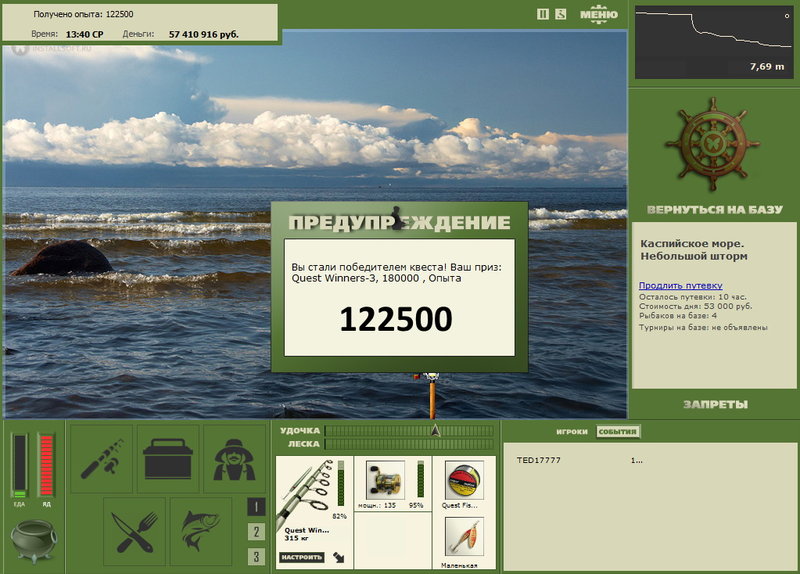Select rod slot 1

point(256,507)
